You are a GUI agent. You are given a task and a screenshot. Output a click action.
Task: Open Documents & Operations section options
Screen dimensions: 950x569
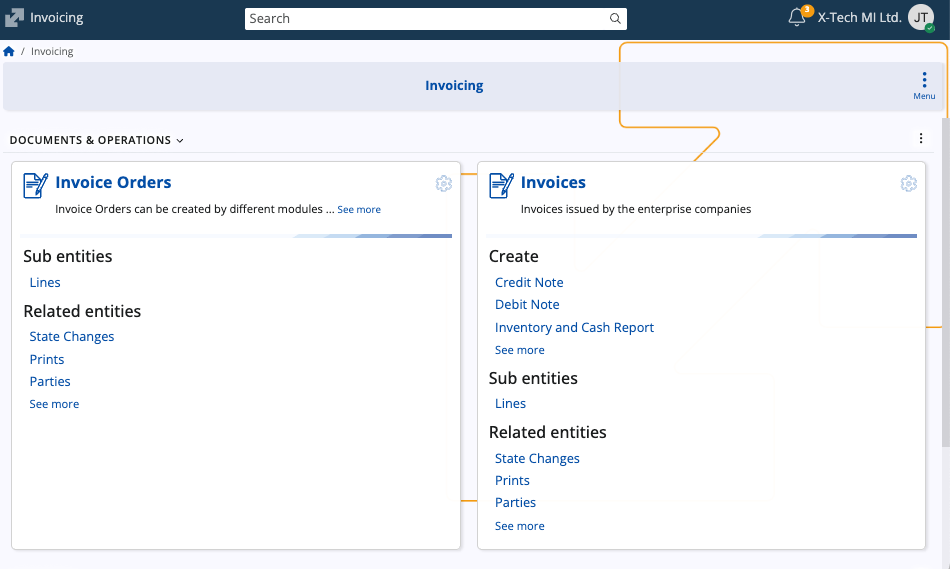click(x=921, y=139)
